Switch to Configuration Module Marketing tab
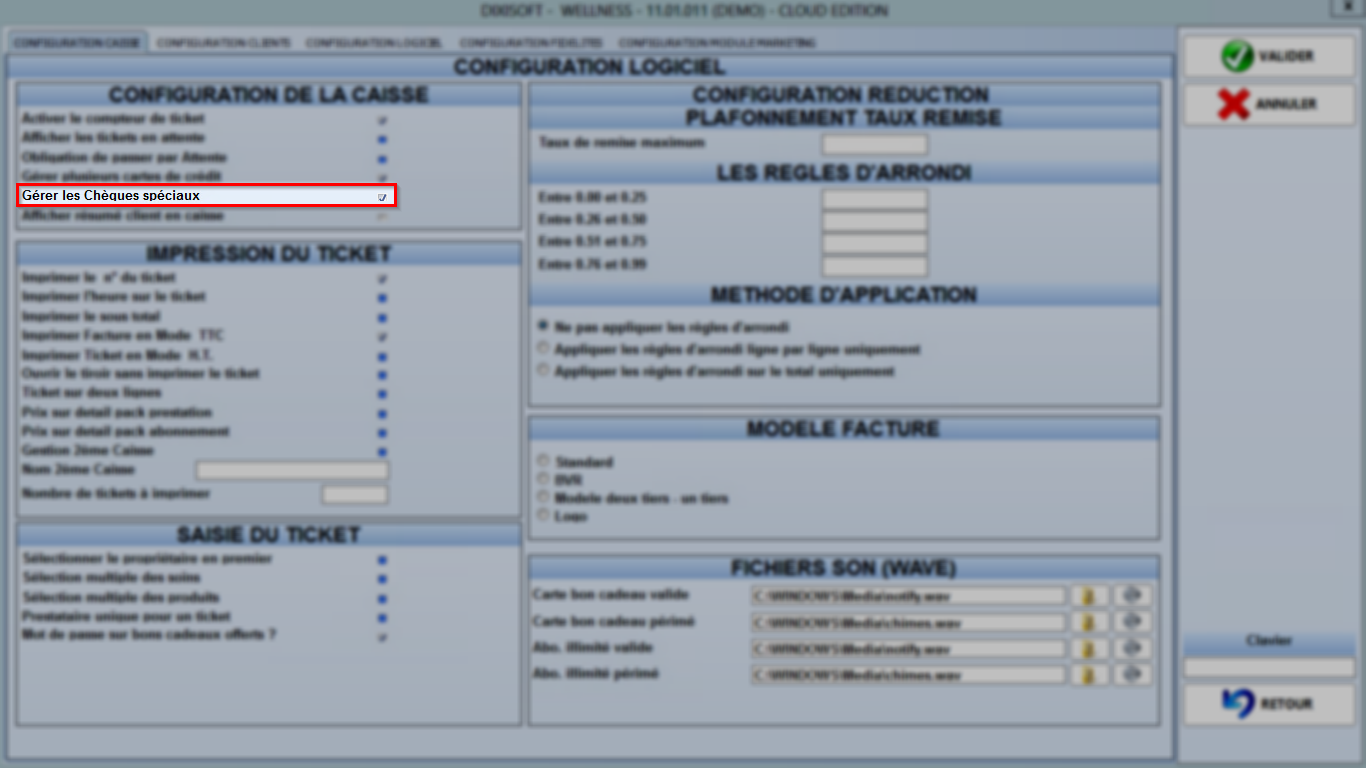This screenshot has height=768, width=1366. click(x=717, y=43)
